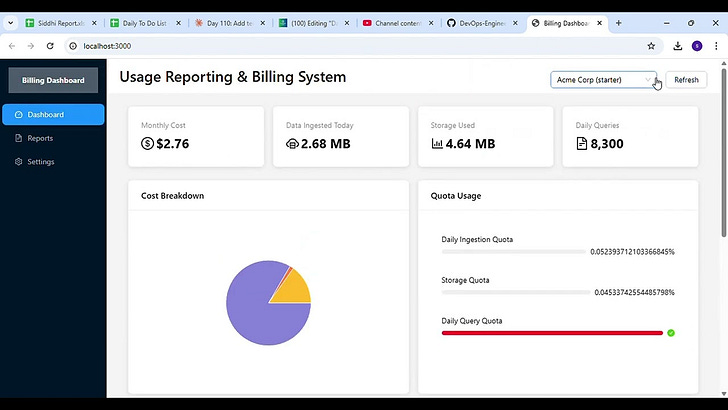
Task: Click the green check icon on Daily Query Quota
Action: click(x=671, y=333)
